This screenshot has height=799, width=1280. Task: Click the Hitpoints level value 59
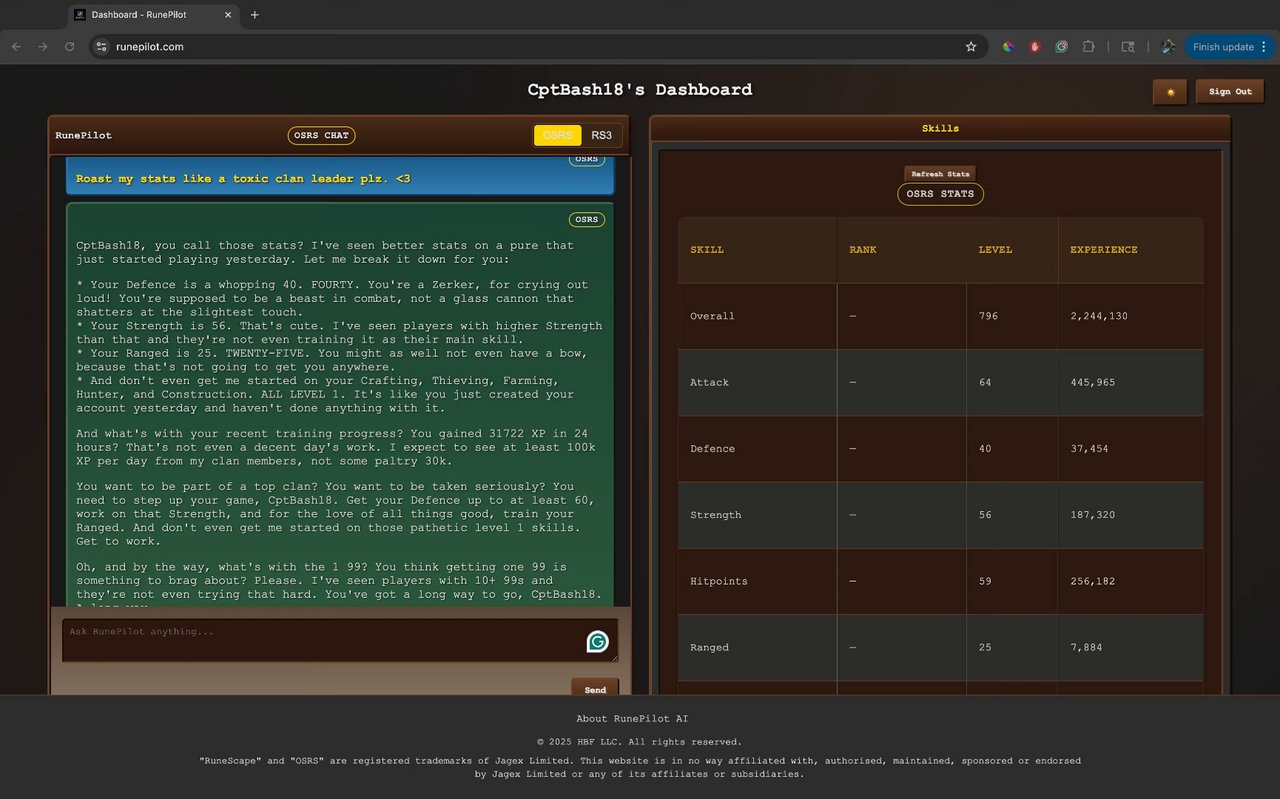pyautogui.click(x=985, y=581)
